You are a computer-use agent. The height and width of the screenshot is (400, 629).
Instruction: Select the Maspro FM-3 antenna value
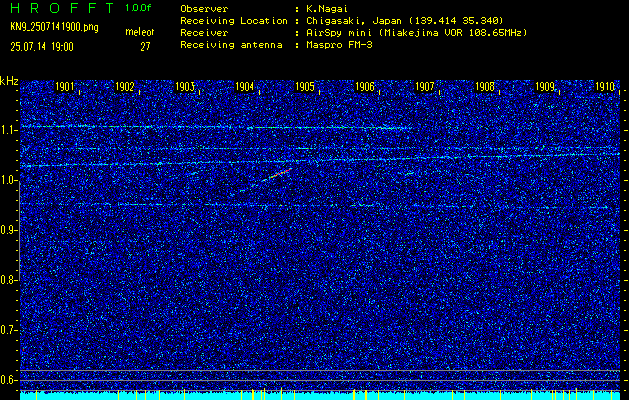click(337, 45)
